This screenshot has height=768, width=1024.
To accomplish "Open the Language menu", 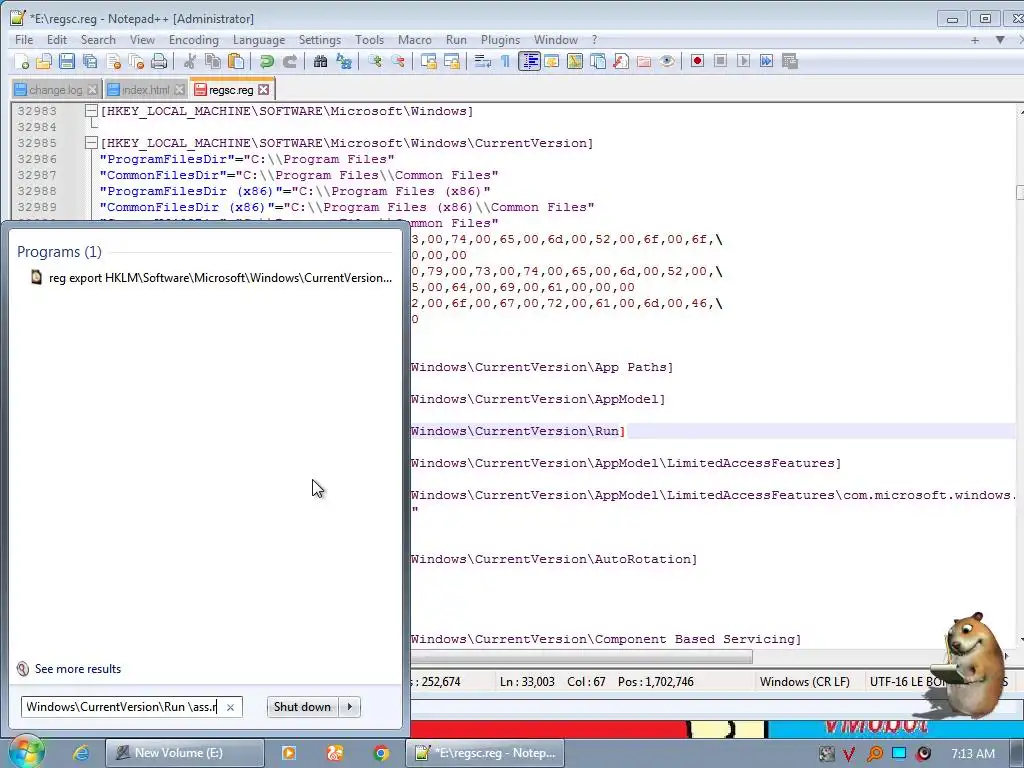I will coord(259,40).
